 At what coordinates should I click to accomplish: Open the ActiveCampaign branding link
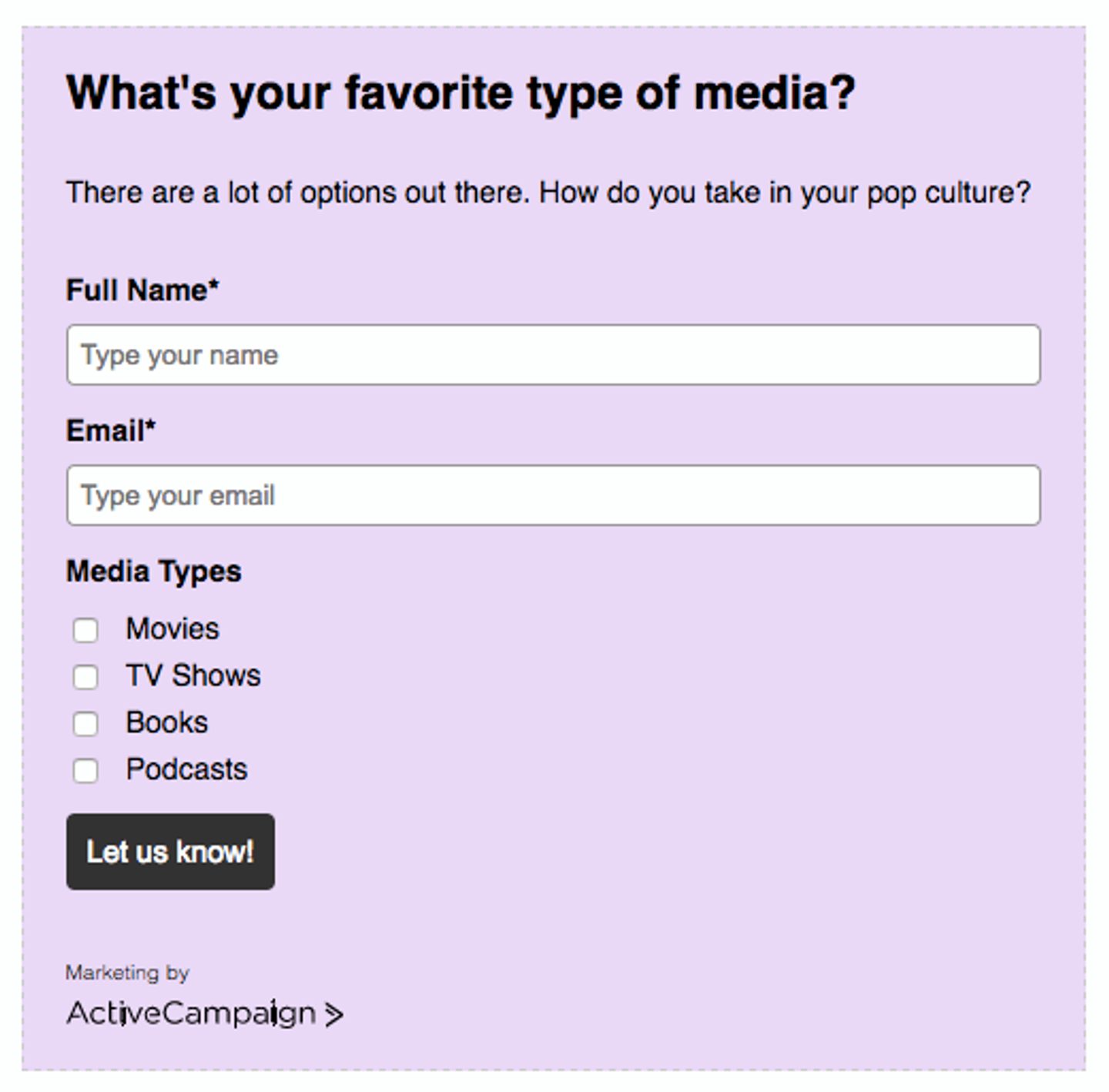tap(191, 1014)
